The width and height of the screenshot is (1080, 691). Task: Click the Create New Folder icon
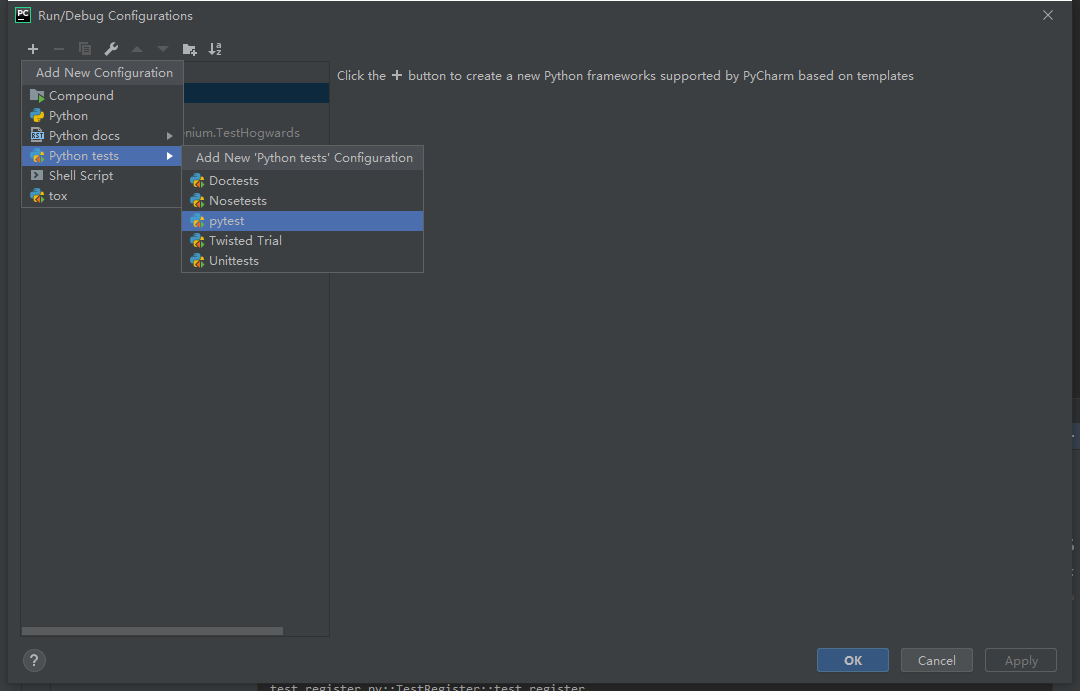point(189,49)
